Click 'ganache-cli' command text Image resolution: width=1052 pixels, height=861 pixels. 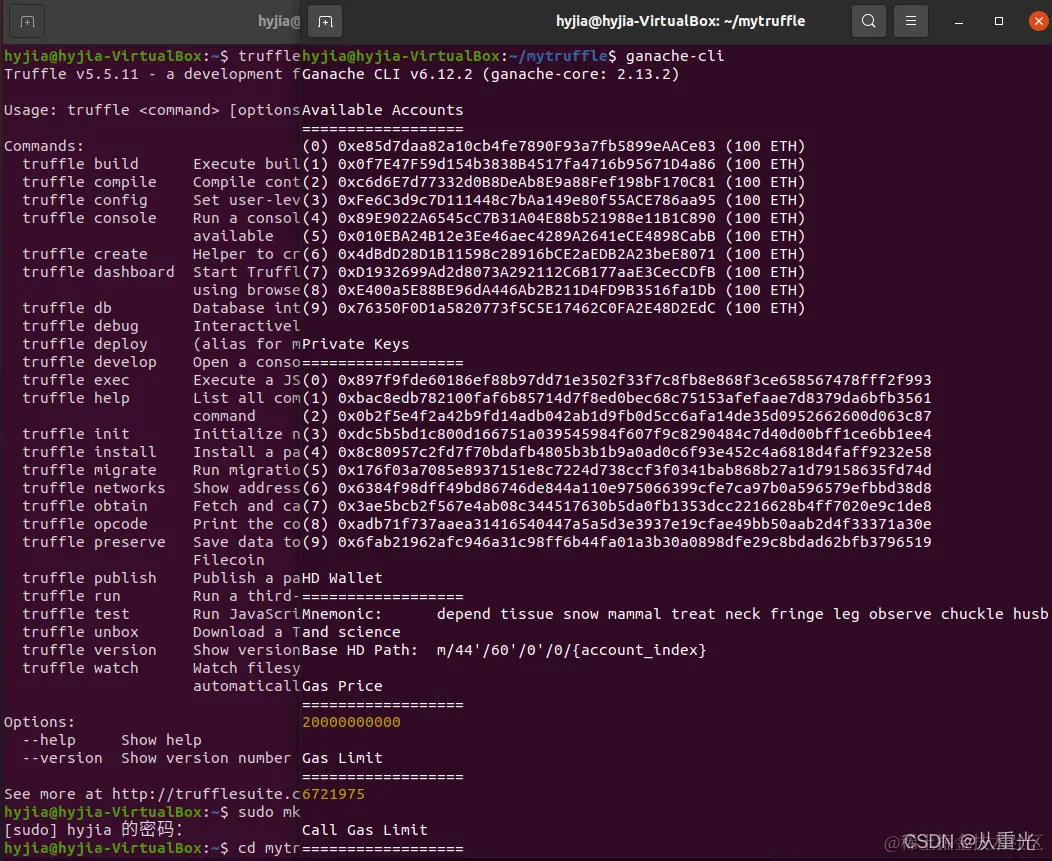675,56
